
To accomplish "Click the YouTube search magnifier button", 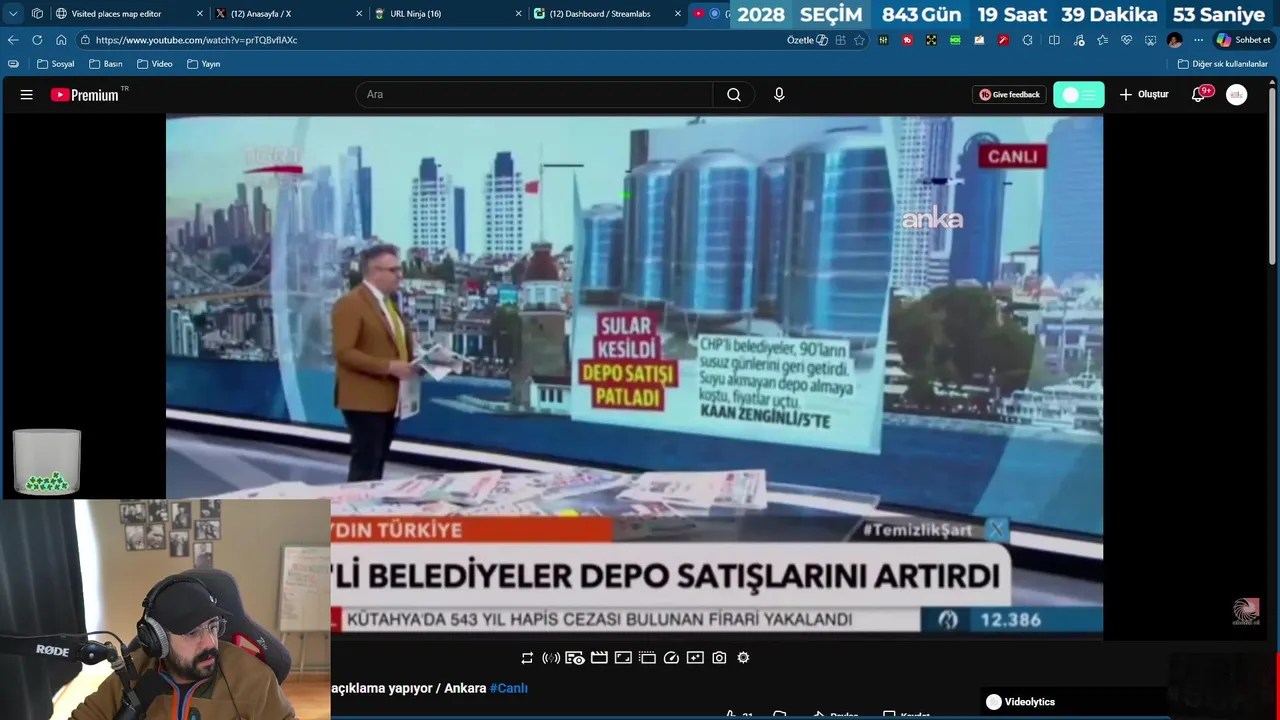I will pos(734,95).
